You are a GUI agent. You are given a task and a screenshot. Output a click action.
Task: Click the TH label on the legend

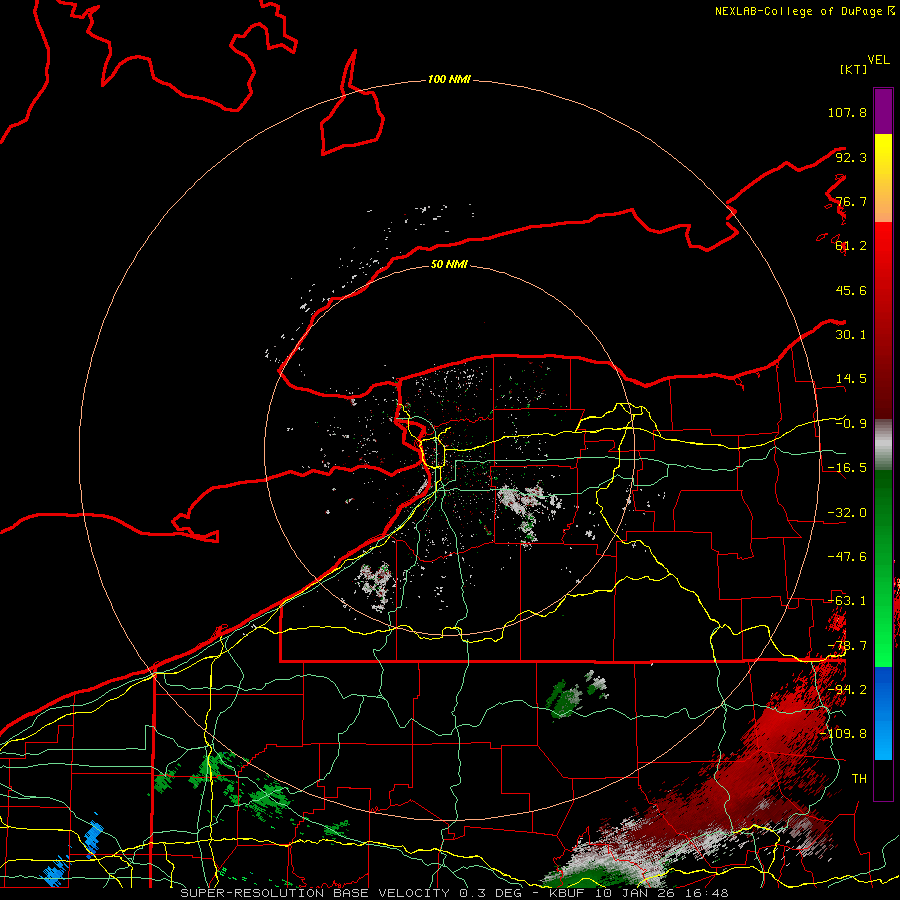[x=859, y=779]
